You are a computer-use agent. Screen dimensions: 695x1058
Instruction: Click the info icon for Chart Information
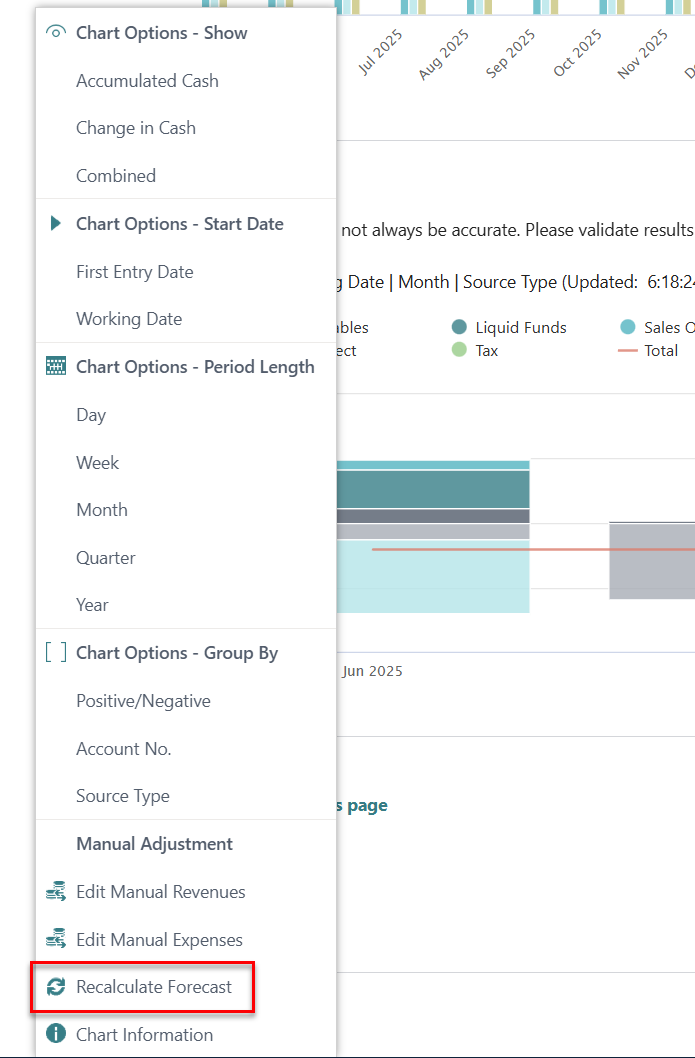pos(56,1035)
